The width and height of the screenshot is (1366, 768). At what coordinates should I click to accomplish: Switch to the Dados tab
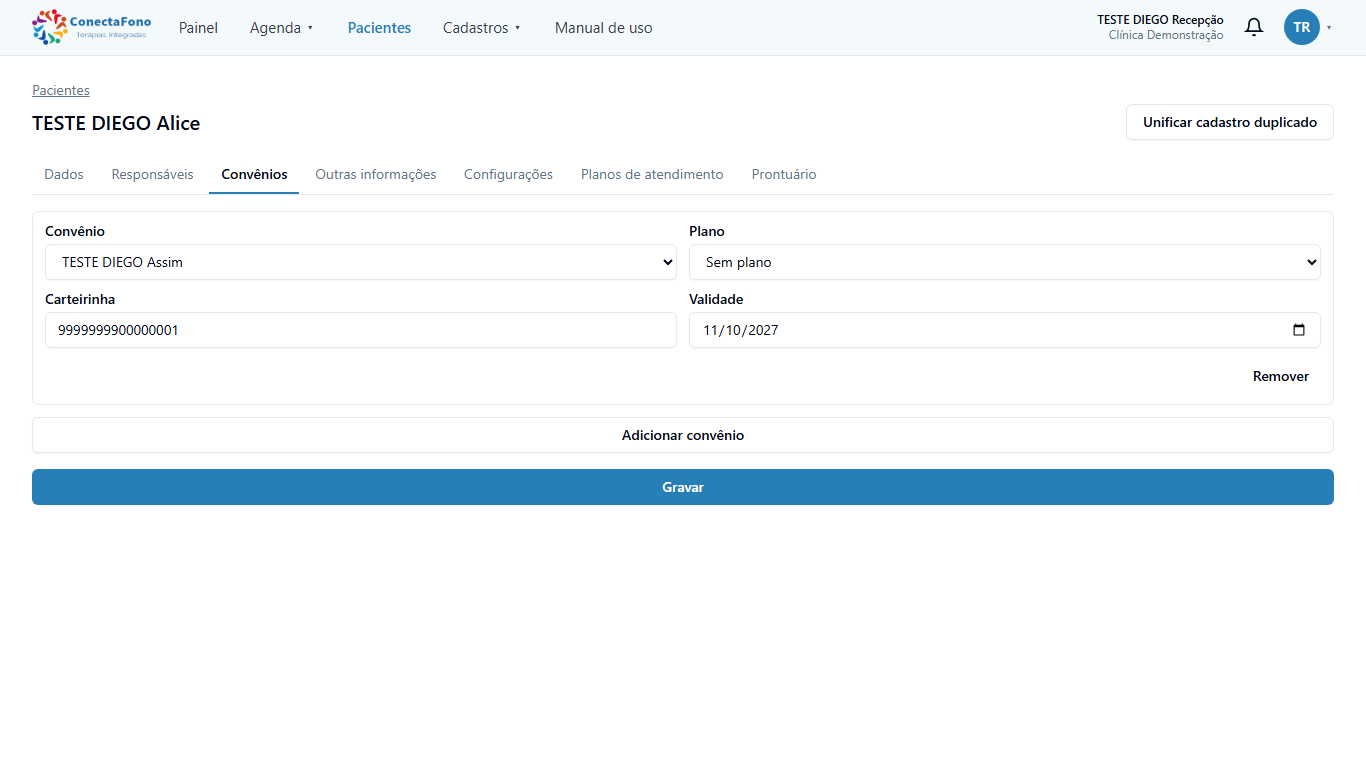(64, 174)
